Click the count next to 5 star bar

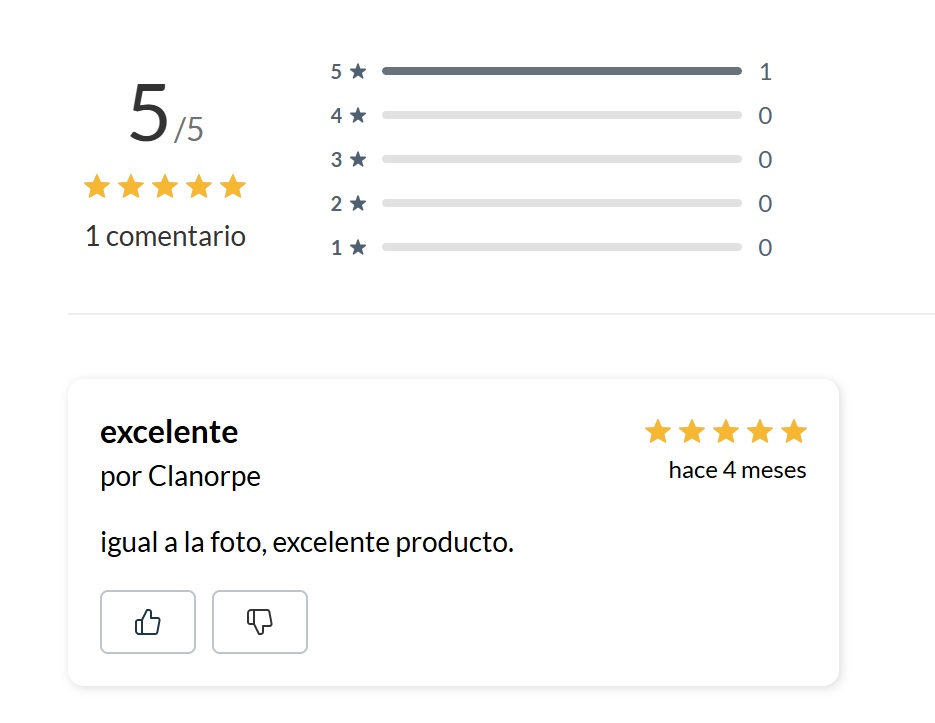coord(766,72)
